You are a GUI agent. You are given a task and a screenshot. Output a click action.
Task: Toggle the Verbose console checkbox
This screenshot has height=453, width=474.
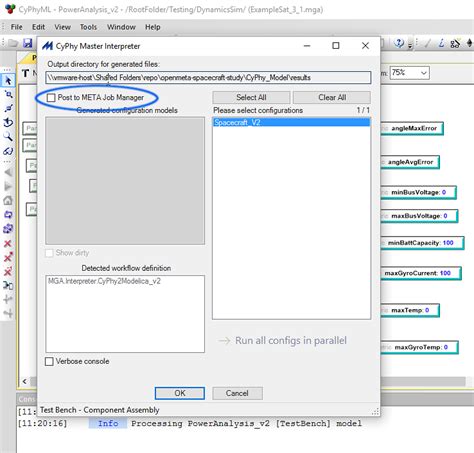pyautogui.click(x=49, y=361)
